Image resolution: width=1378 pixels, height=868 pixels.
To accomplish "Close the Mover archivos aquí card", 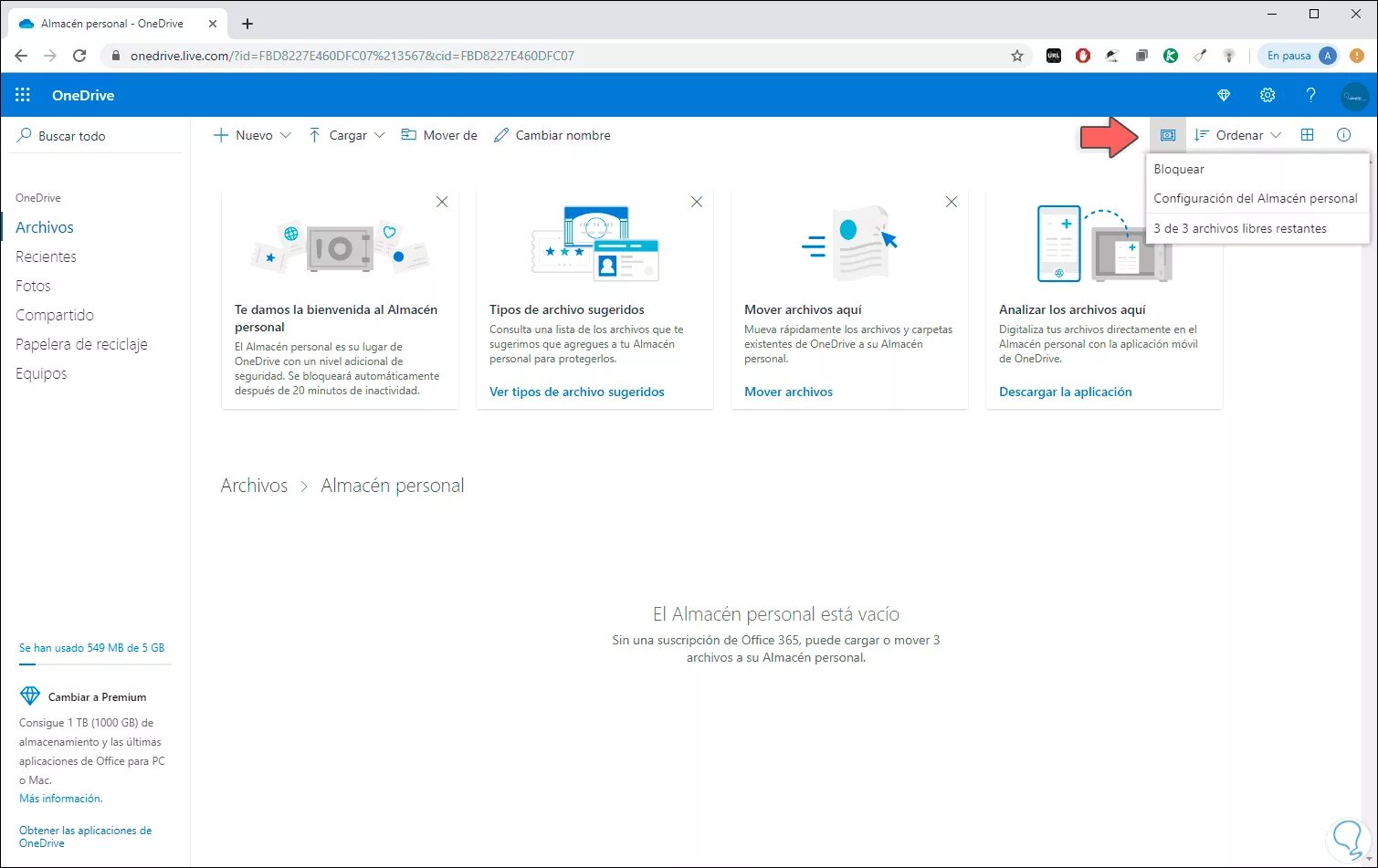I will coord(952,202).
